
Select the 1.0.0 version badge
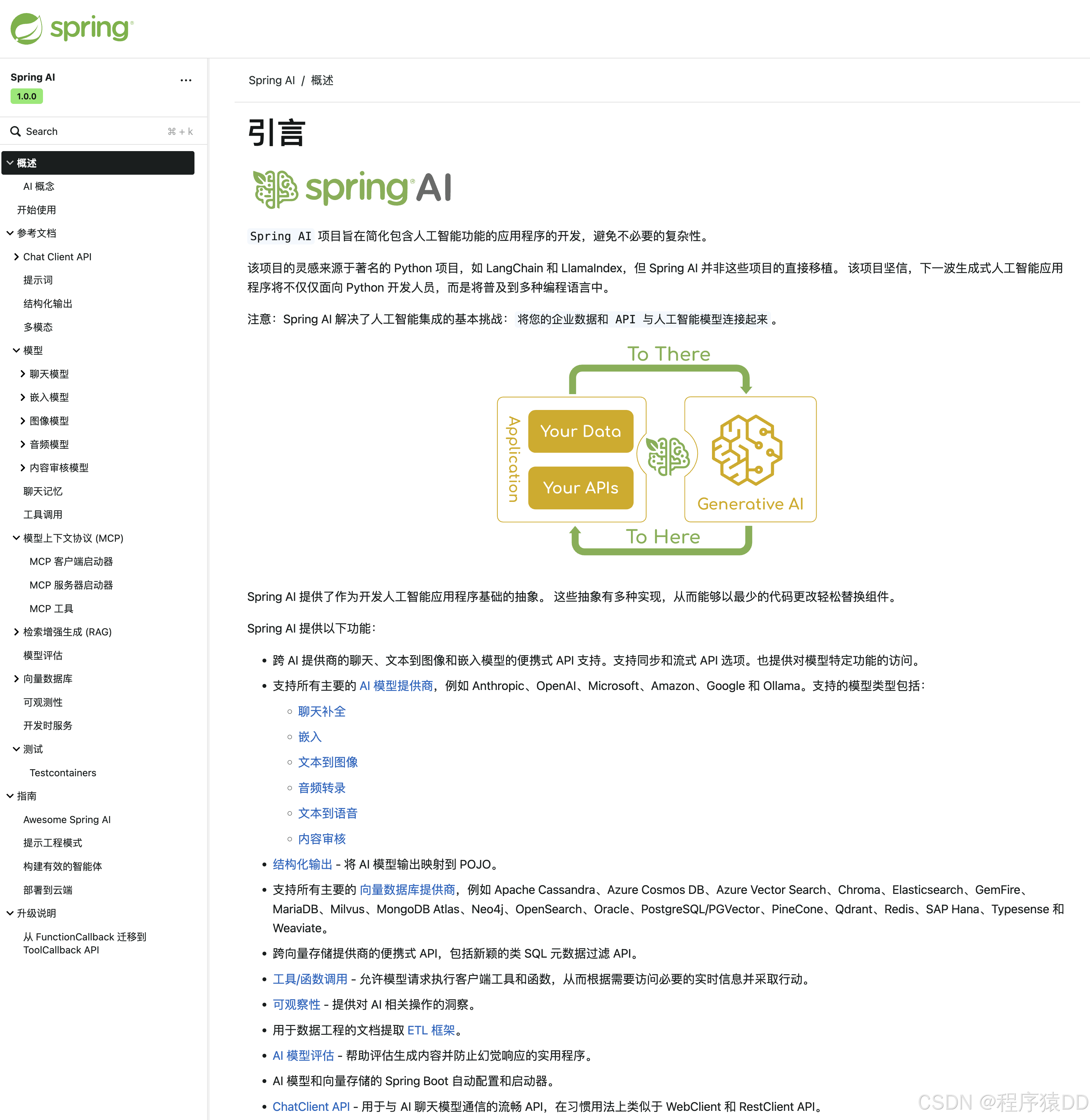click(x=26, y=96)
